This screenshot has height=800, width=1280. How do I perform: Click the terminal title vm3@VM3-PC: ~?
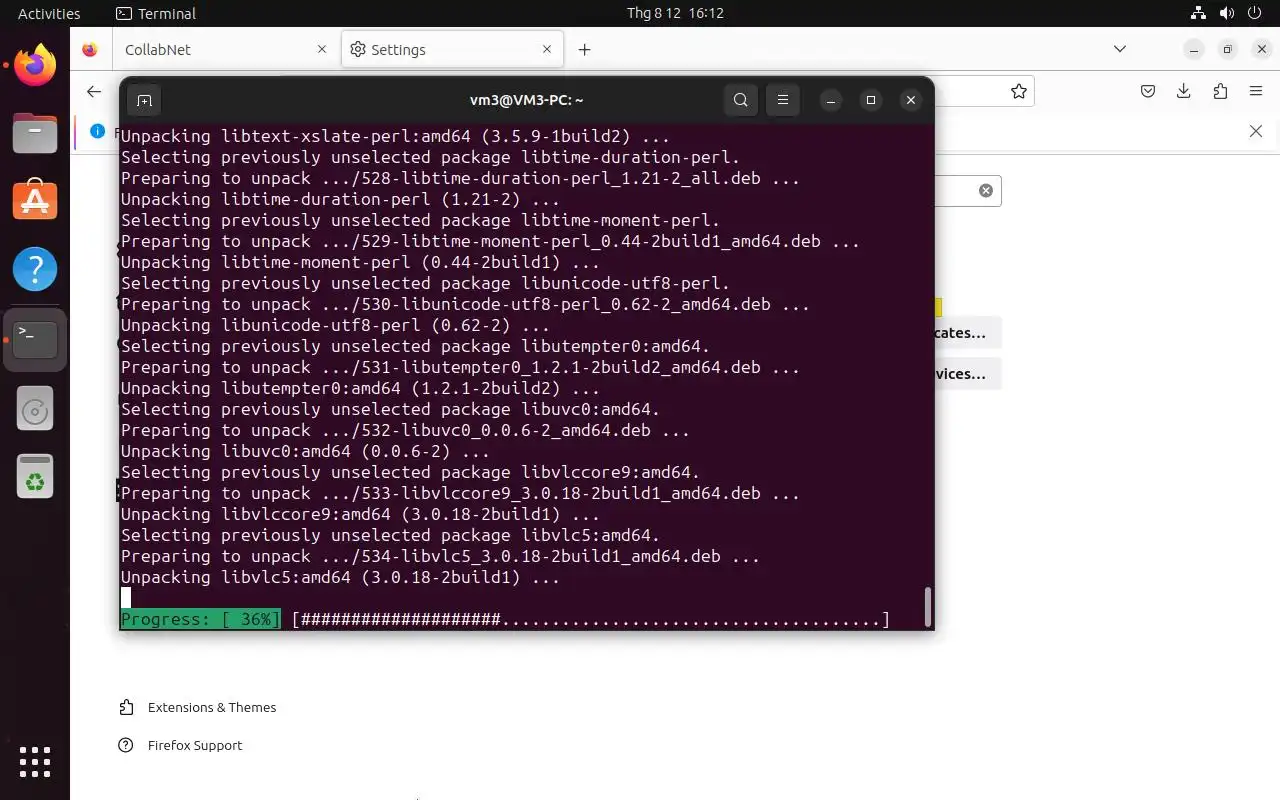pos(526,100)
